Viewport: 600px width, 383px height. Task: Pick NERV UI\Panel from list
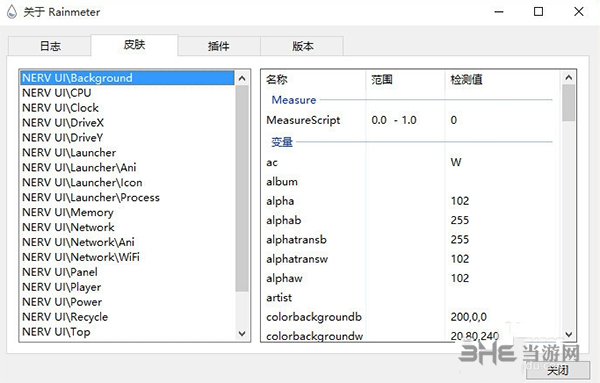click(x=127, y=272)
